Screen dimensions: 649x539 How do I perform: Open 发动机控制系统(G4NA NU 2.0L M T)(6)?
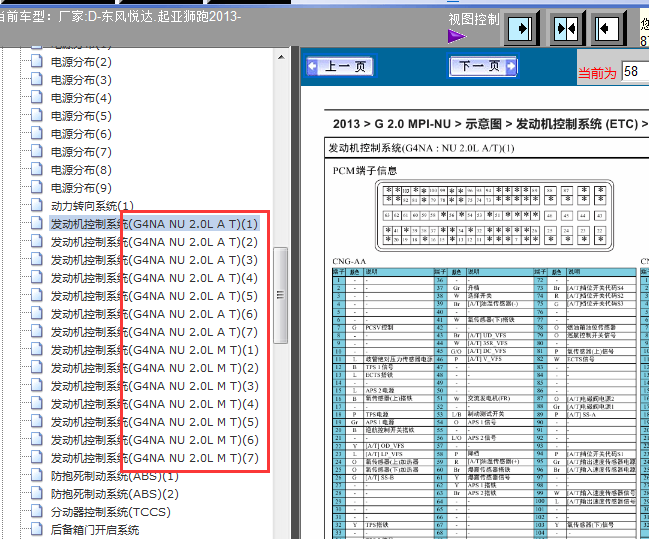coord(154,440)
